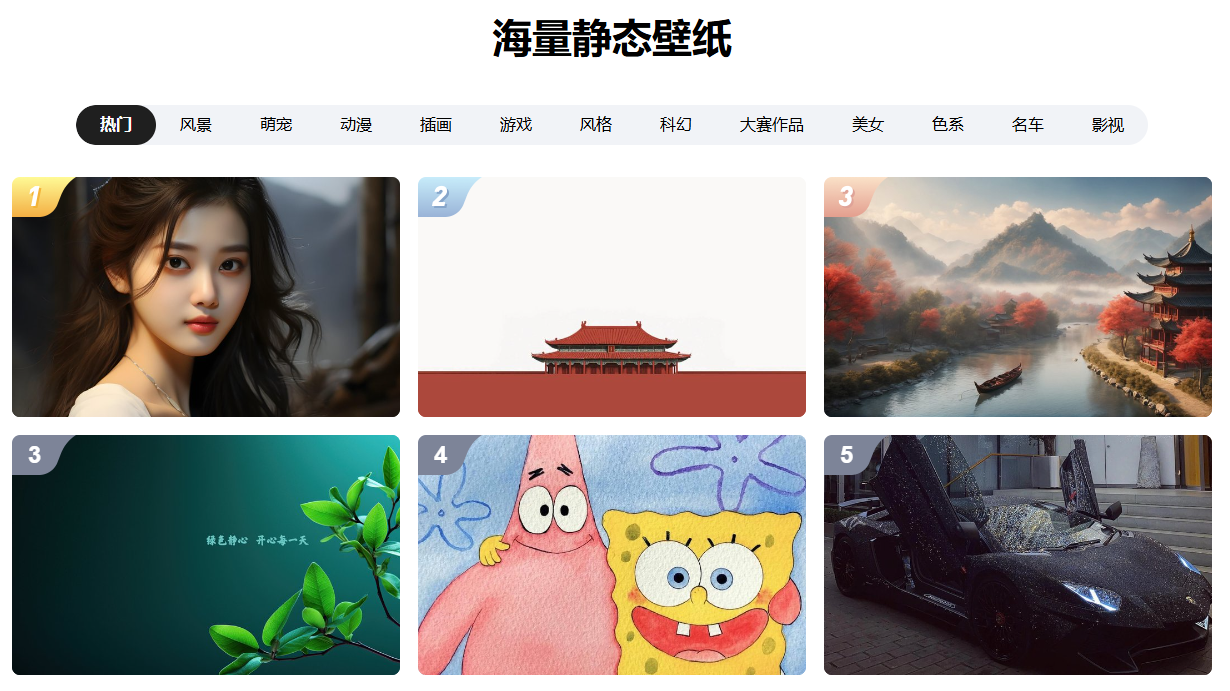Open the 风格 tab
Screen dimensions: 1230x691
(x=596, y=125)
